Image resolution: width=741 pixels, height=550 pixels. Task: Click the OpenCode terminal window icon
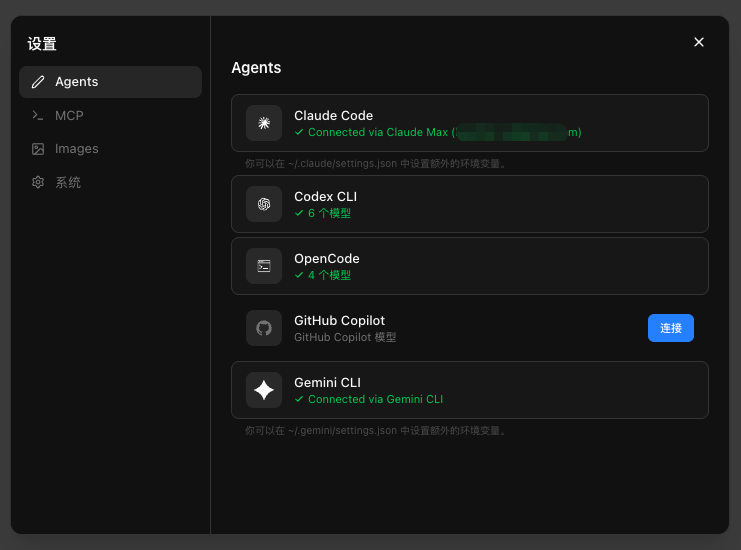[264, 266]
